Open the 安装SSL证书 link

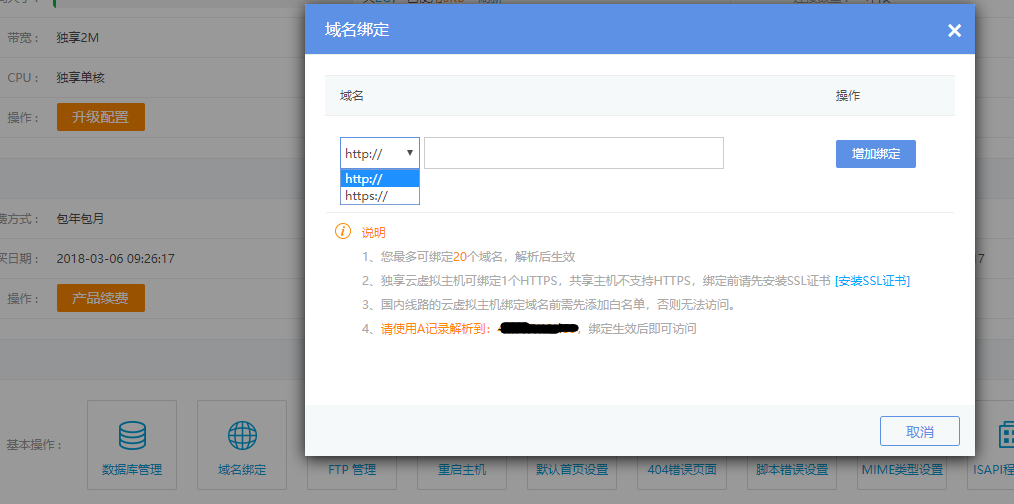pos(872,281)
